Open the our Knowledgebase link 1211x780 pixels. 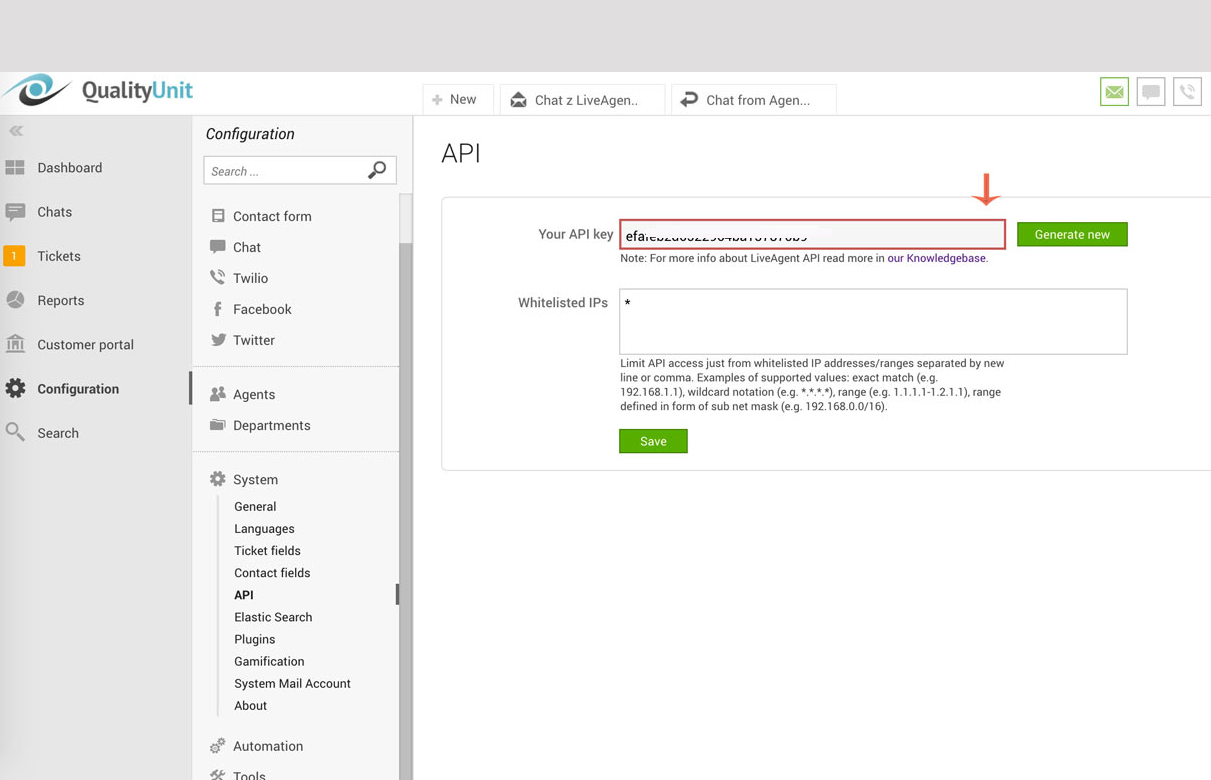pos(936,258)
